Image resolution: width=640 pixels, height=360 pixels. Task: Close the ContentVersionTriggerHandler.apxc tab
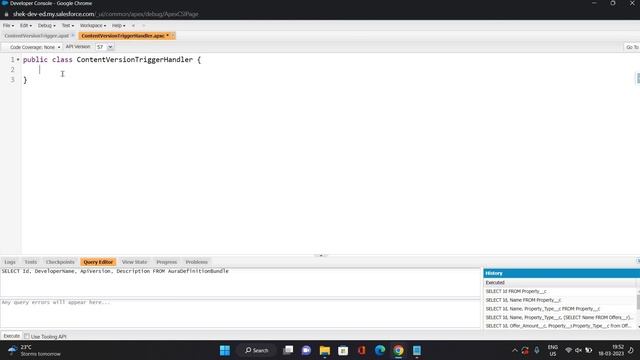point(173,36)
